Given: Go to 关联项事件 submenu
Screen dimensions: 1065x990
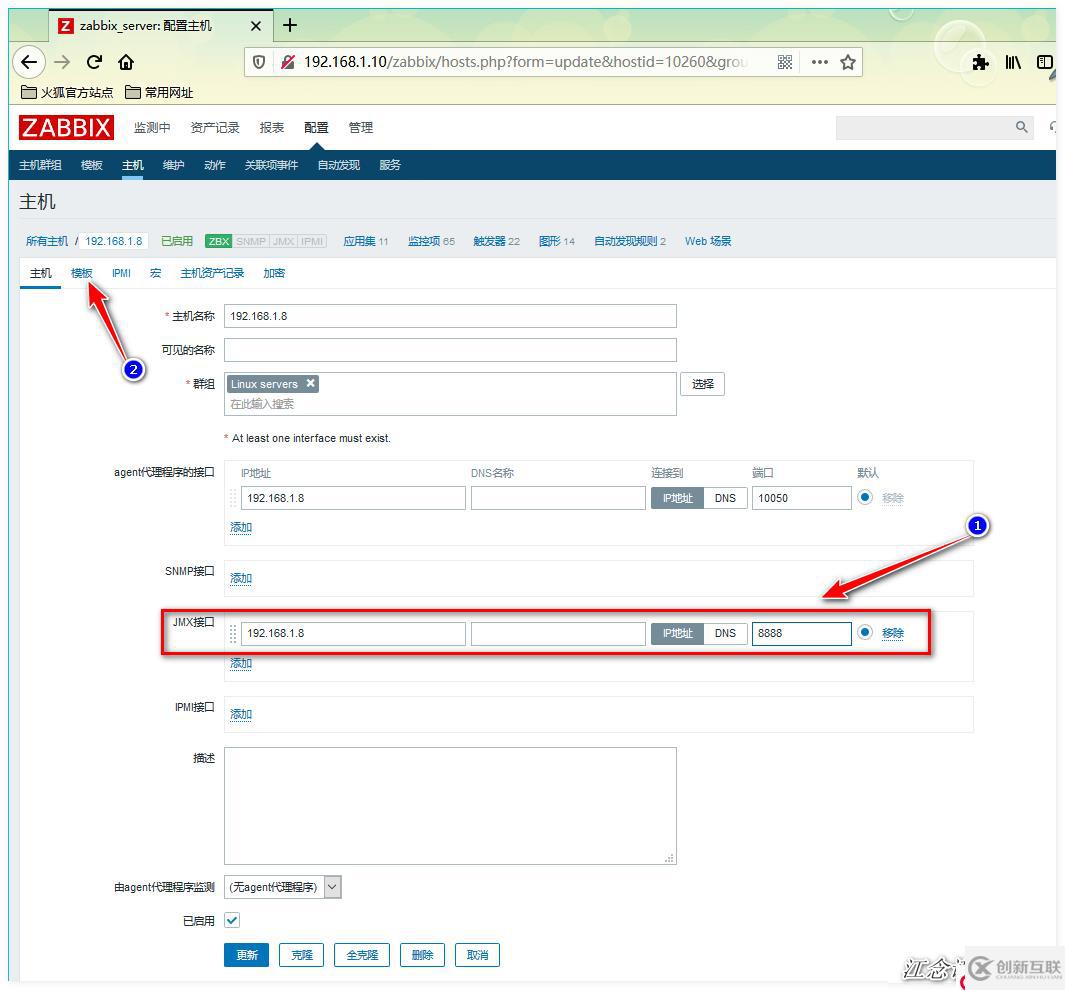Looking at the screenshot, I should click(x=271, y=165).
